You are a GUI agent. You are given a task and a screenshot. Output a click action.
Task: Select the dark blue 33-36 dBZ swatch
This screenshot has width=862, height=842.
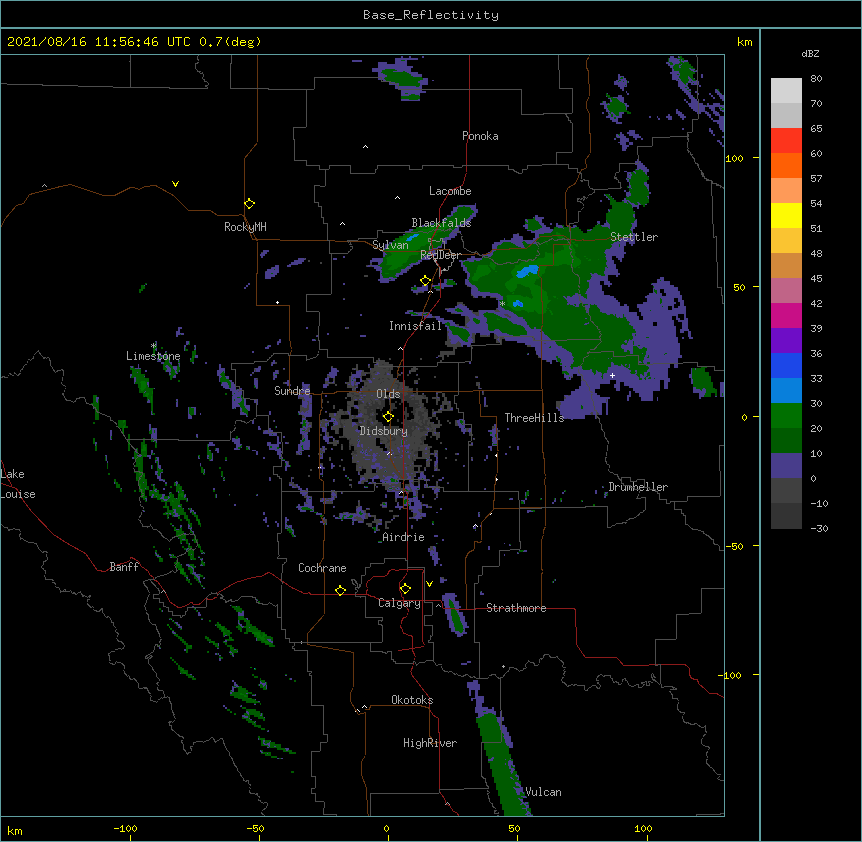[786, 365]
